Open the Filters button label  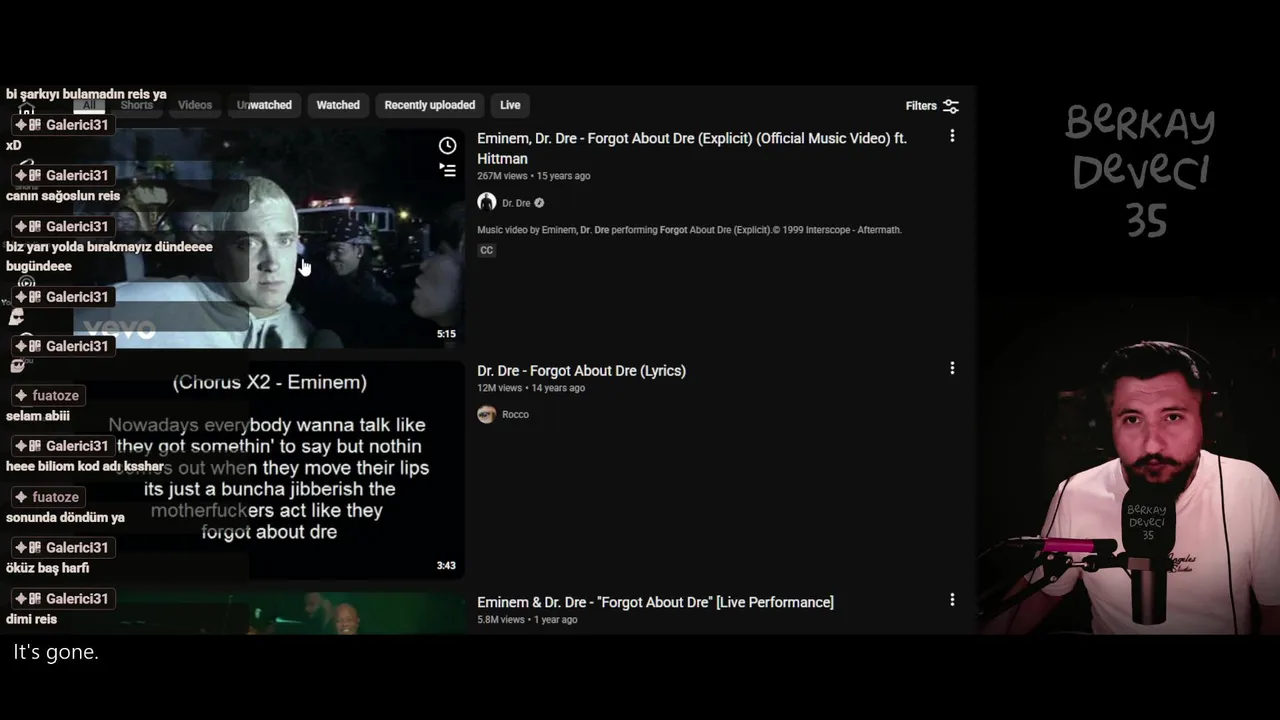[921, 106]
